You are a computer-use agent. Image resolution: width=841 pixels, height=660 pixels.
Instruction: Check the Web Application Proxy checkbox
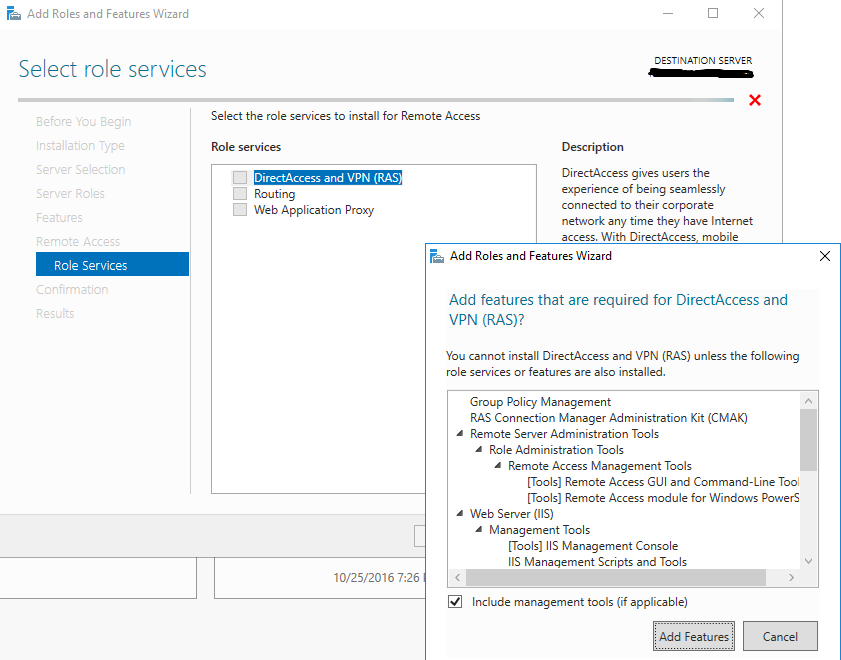pyautogui.click(x=240, y=210)
